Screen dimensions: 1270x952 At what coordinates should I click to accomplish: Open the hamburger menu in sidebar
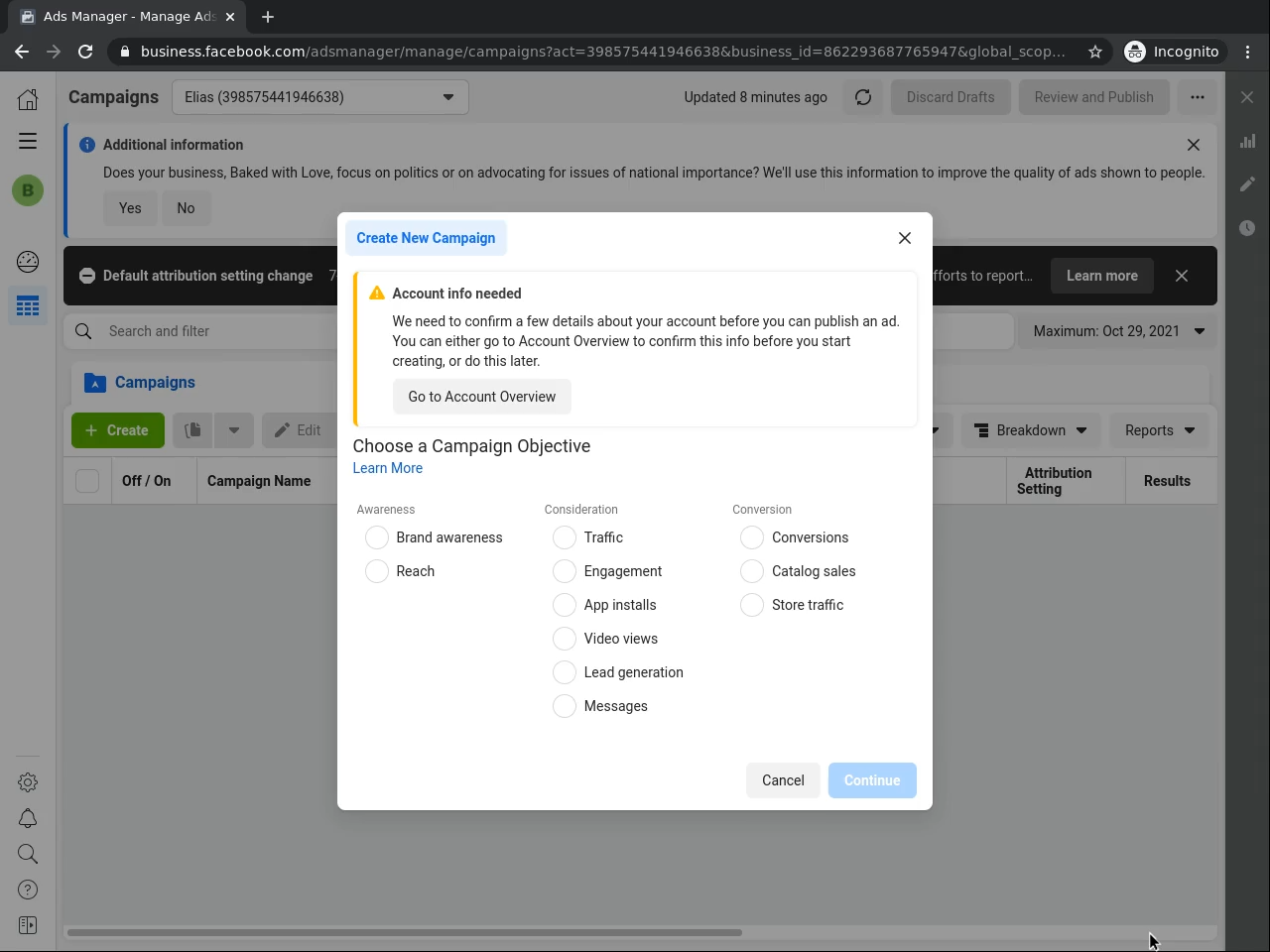[x=28, y=141]
